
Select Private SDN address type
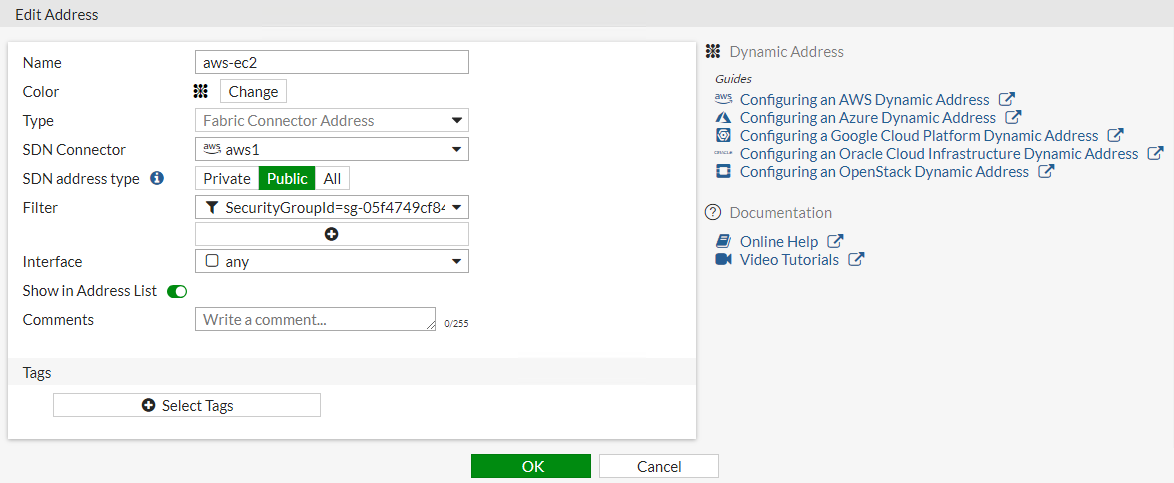tap(227, 178)
